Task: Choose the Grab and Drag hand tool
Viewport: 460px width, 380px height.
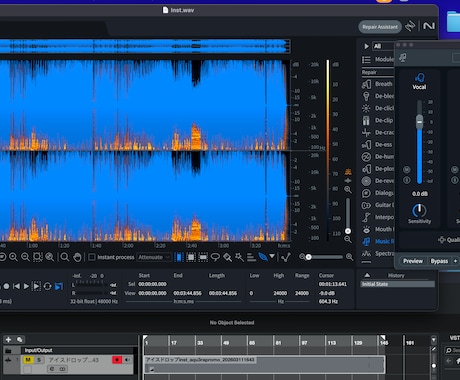Action: [x=77, y=257]
